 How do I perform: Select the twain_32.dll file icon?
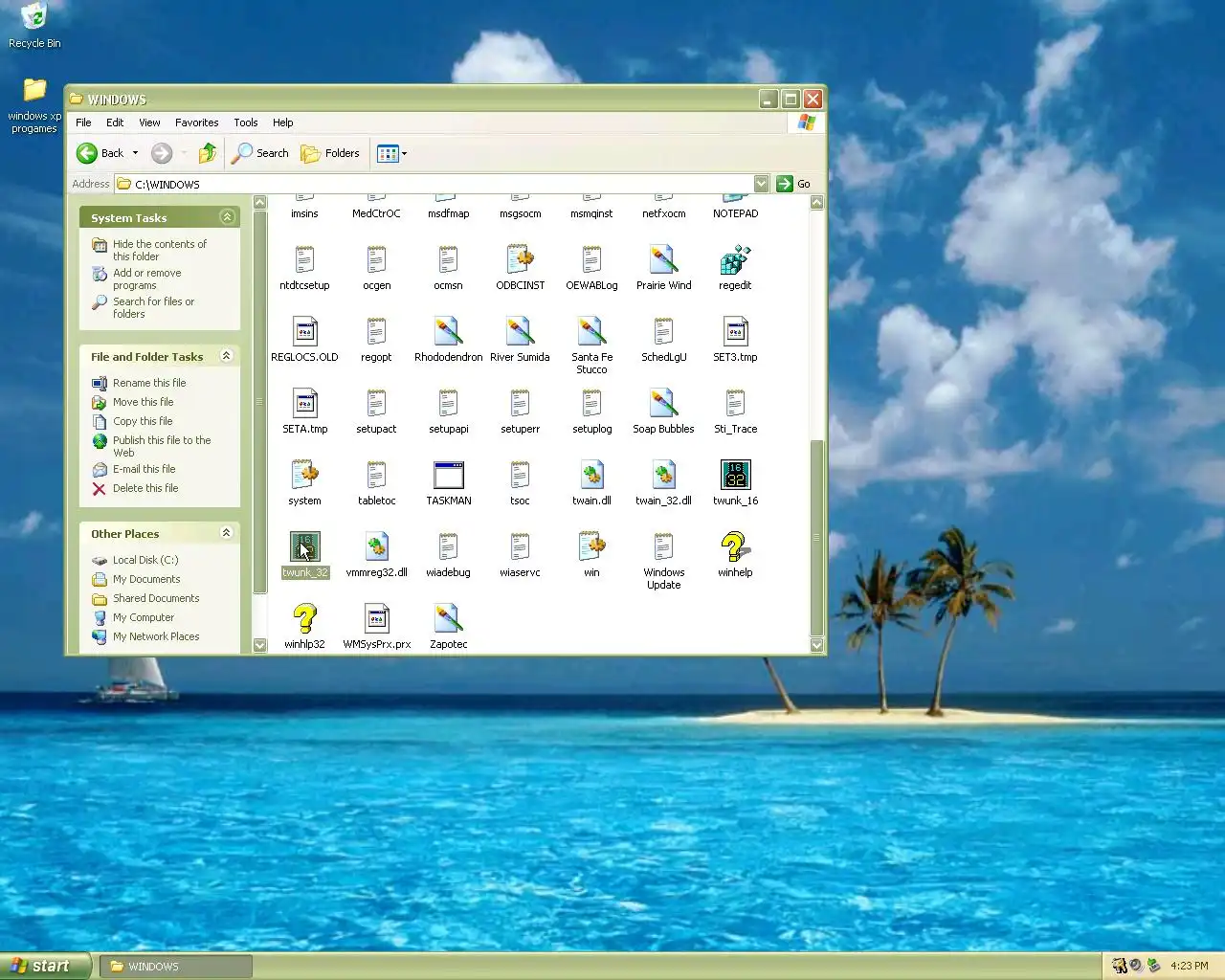pos(663,475)
